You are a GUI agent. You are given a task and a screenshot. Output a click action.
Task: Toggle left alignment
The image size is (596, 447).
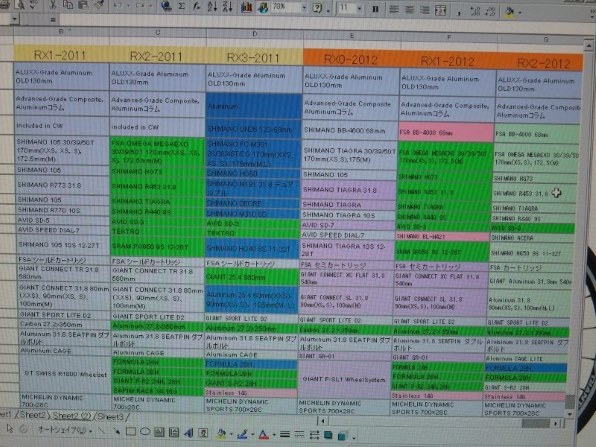point(394,10)
